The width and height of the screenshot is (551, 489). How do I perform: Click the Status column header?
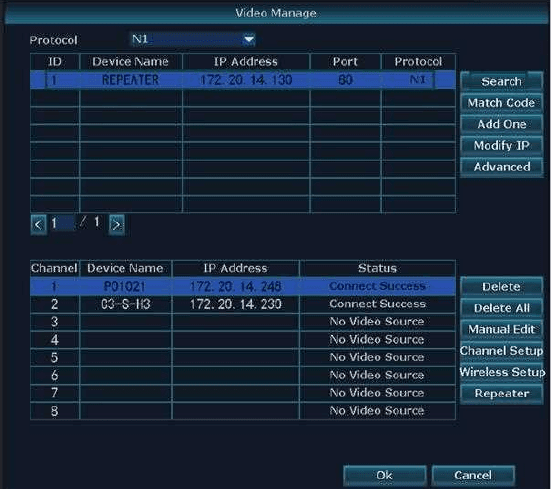(377, 268)
